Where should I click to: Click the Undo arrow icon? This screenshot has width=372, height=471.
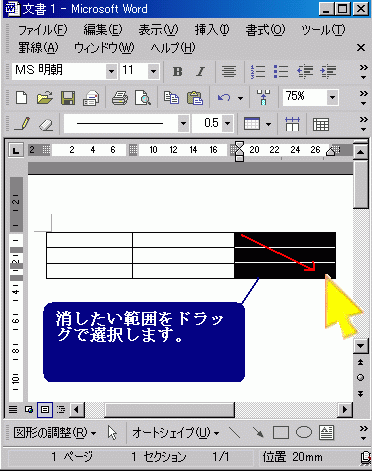(x=224, y=98)
